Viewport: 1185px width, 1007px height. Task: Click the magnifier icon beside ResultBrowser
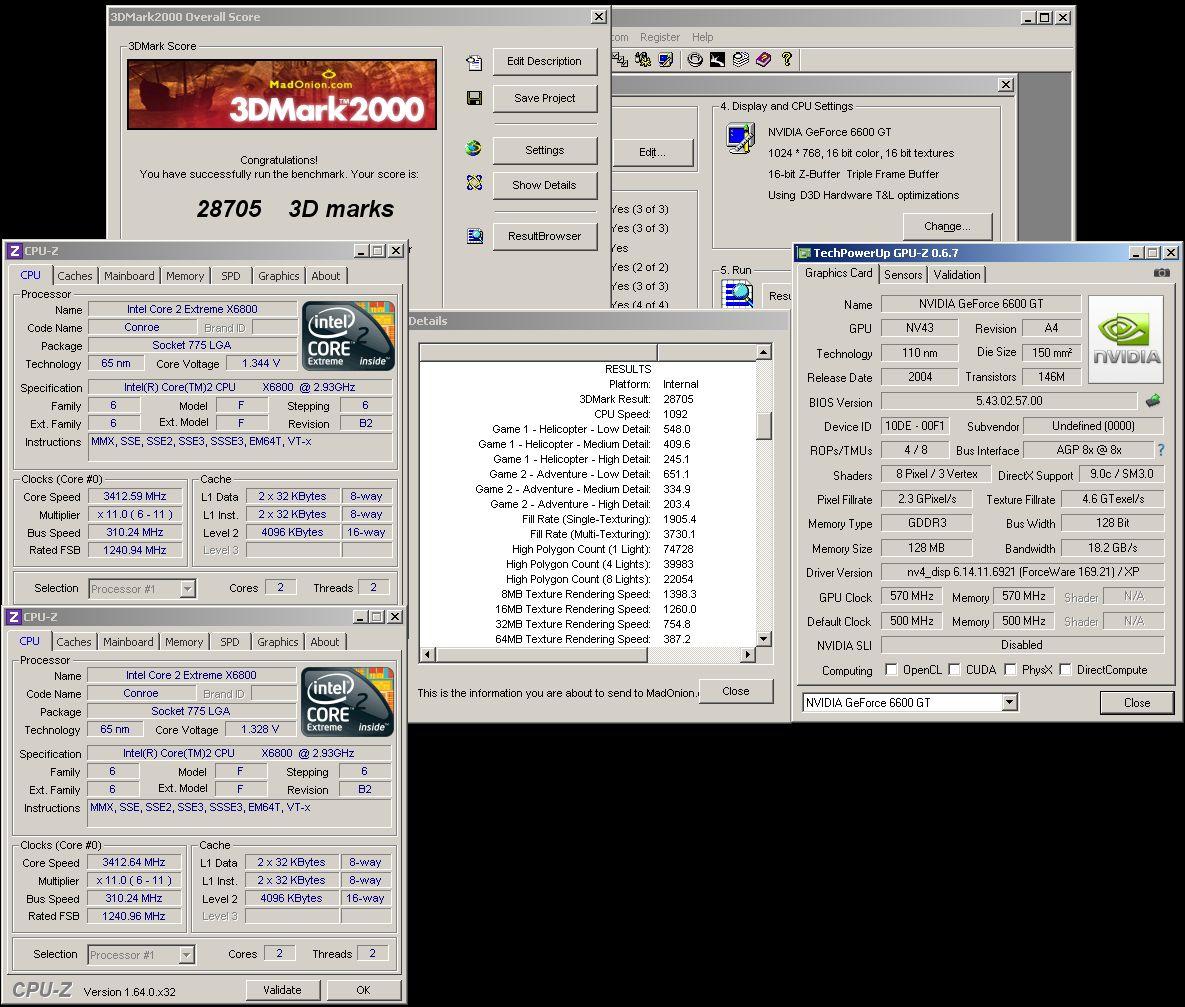tap(475, 236)
